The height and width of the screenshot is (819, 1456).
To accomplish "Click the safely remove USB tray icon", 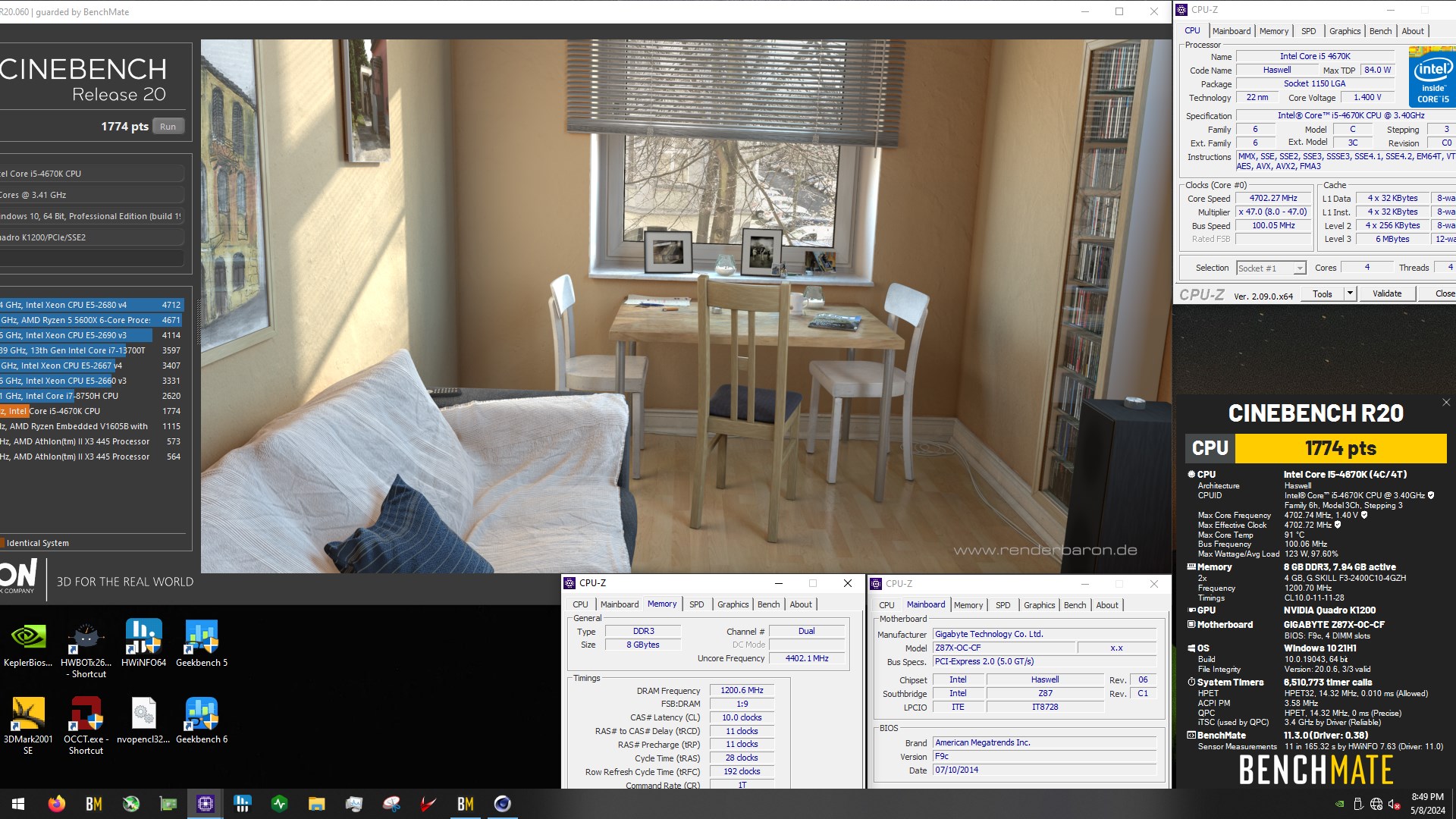I will (1358, 805).
